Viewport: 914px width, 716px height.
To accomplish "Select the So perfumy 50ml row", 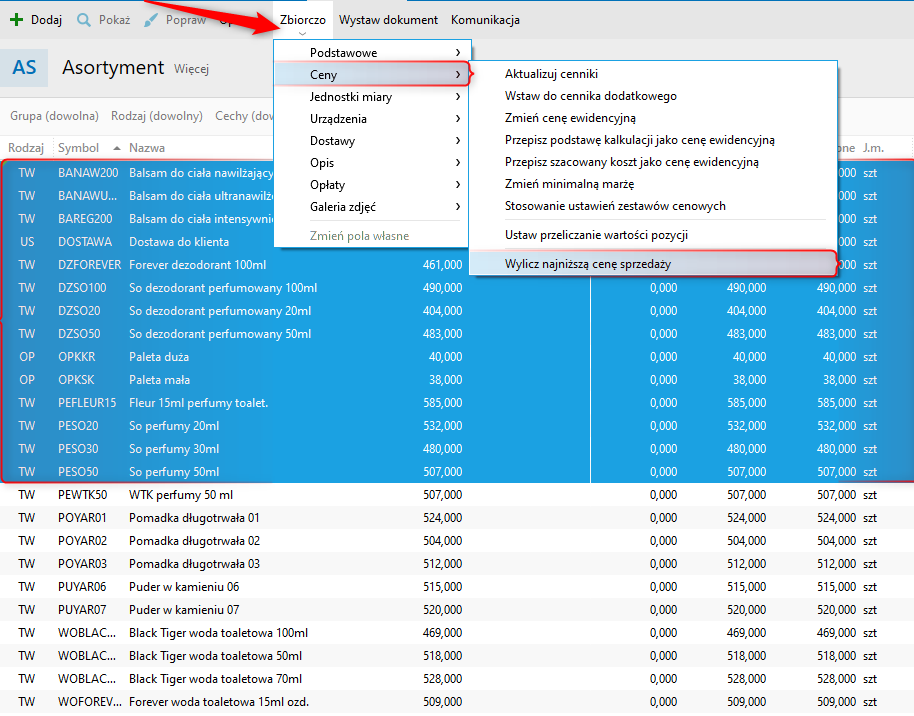I will pyautogui.click(x=457, y=472).
